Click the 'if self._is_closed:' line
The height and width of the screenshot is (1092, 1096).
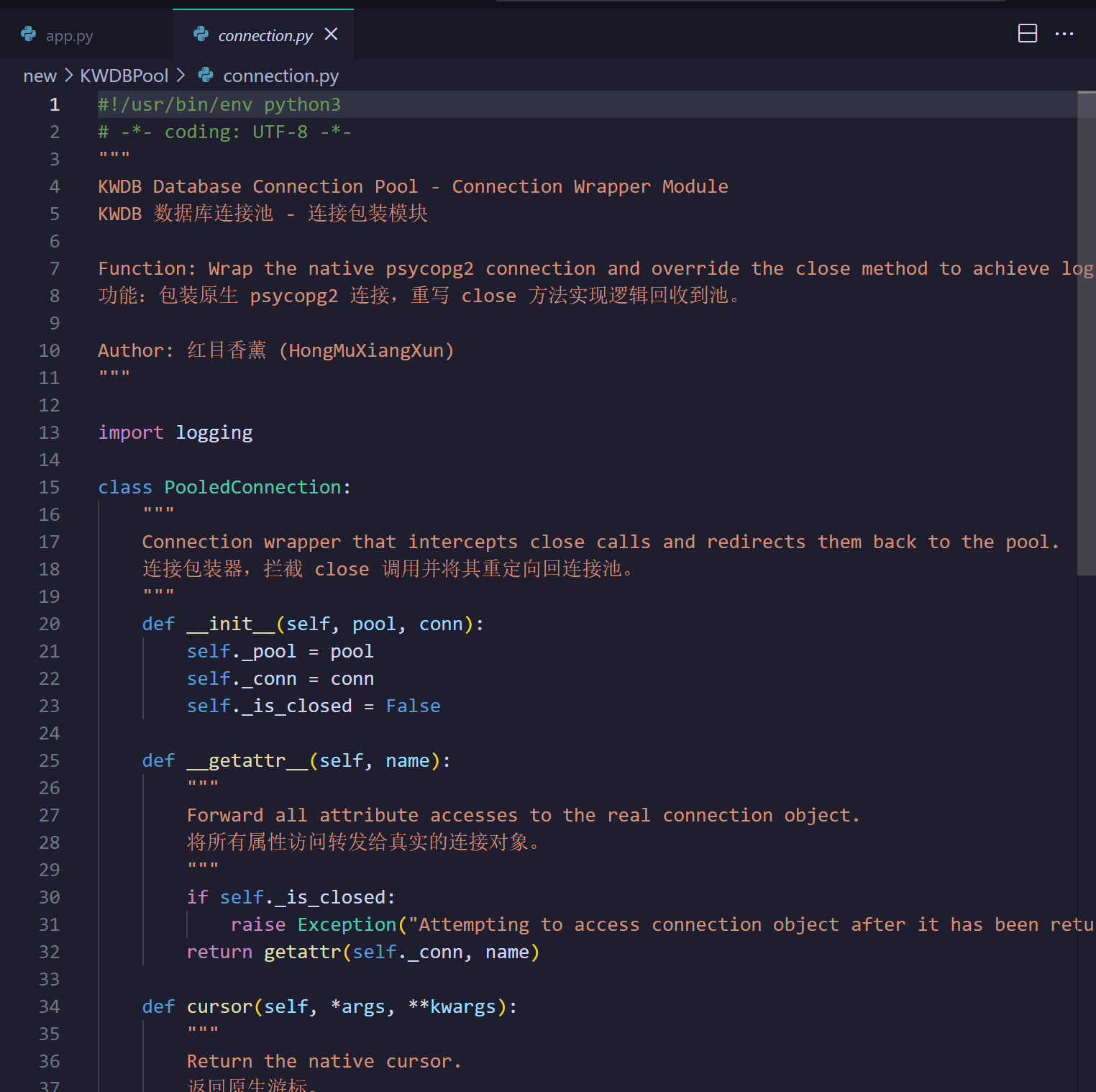(291, 897)
